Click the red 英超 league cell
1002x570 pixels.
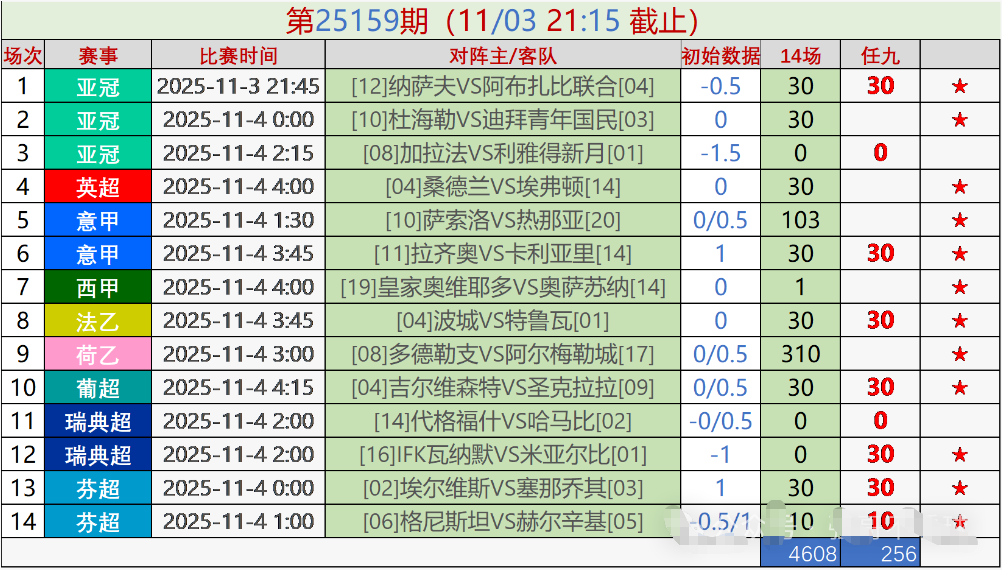[x=98, y=187]
